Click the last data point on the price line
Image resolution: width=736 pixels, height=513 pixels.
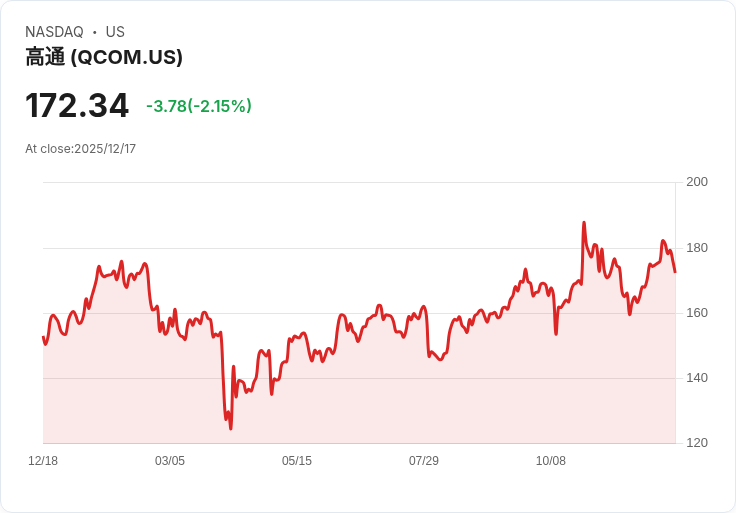coord(675,272)
